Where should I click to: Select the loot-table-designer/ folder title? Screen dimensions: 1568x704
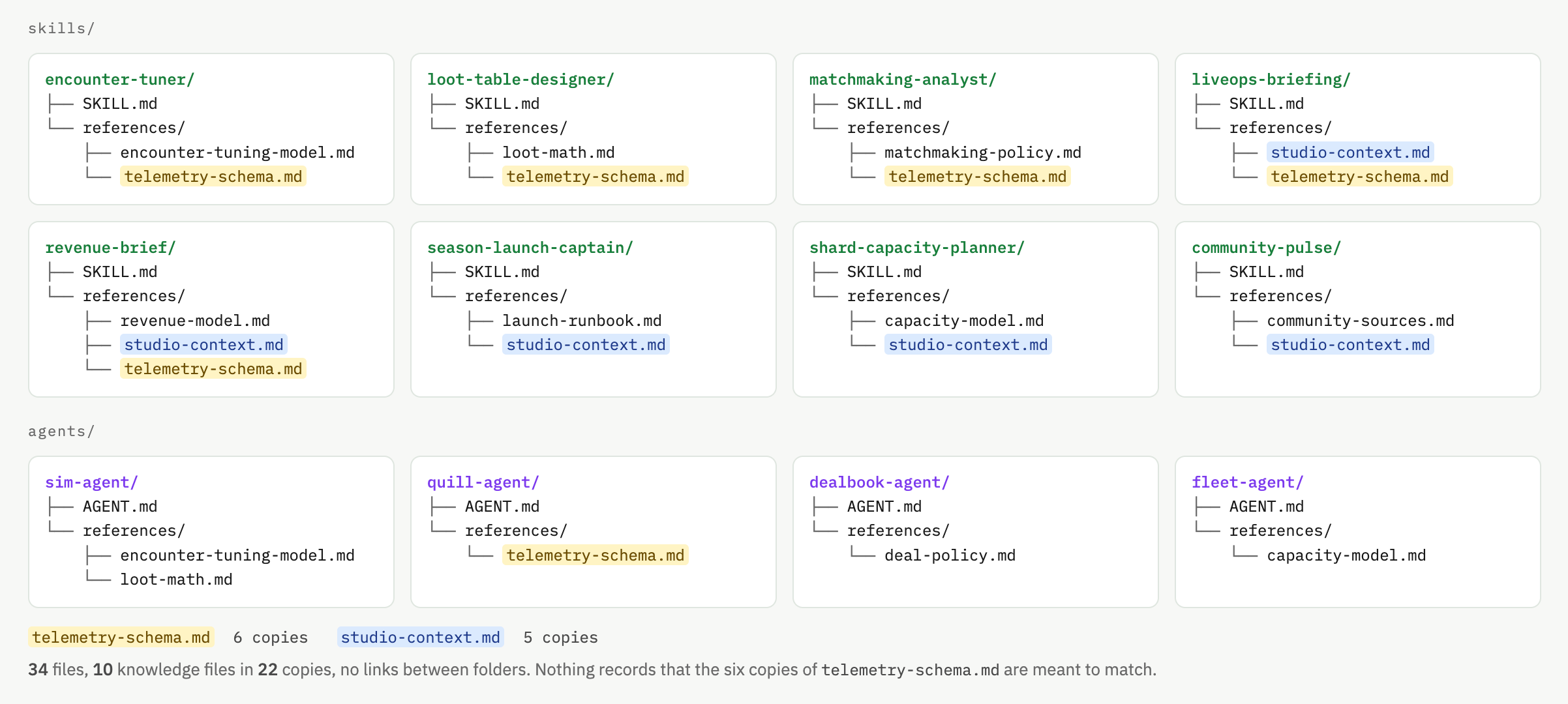pyautogui.click(x=520, y=80)
